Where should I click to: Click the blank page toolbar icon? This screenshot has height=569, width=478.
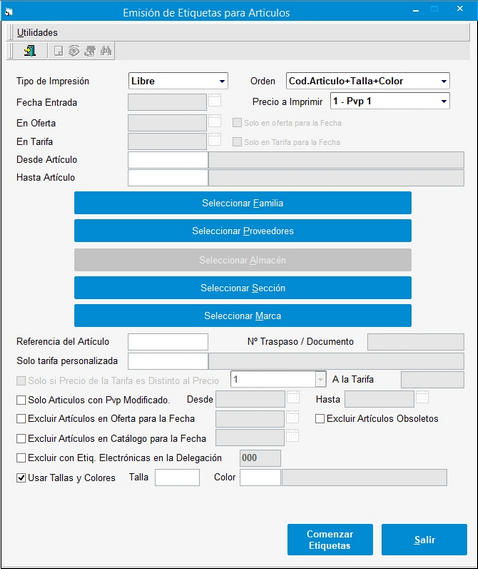pos(58,51)
